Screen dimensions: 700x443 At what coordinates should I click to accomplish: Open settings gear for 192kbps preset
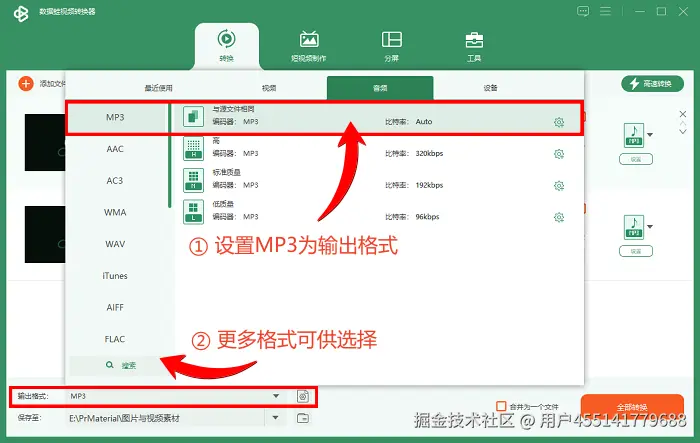point(559,186)
